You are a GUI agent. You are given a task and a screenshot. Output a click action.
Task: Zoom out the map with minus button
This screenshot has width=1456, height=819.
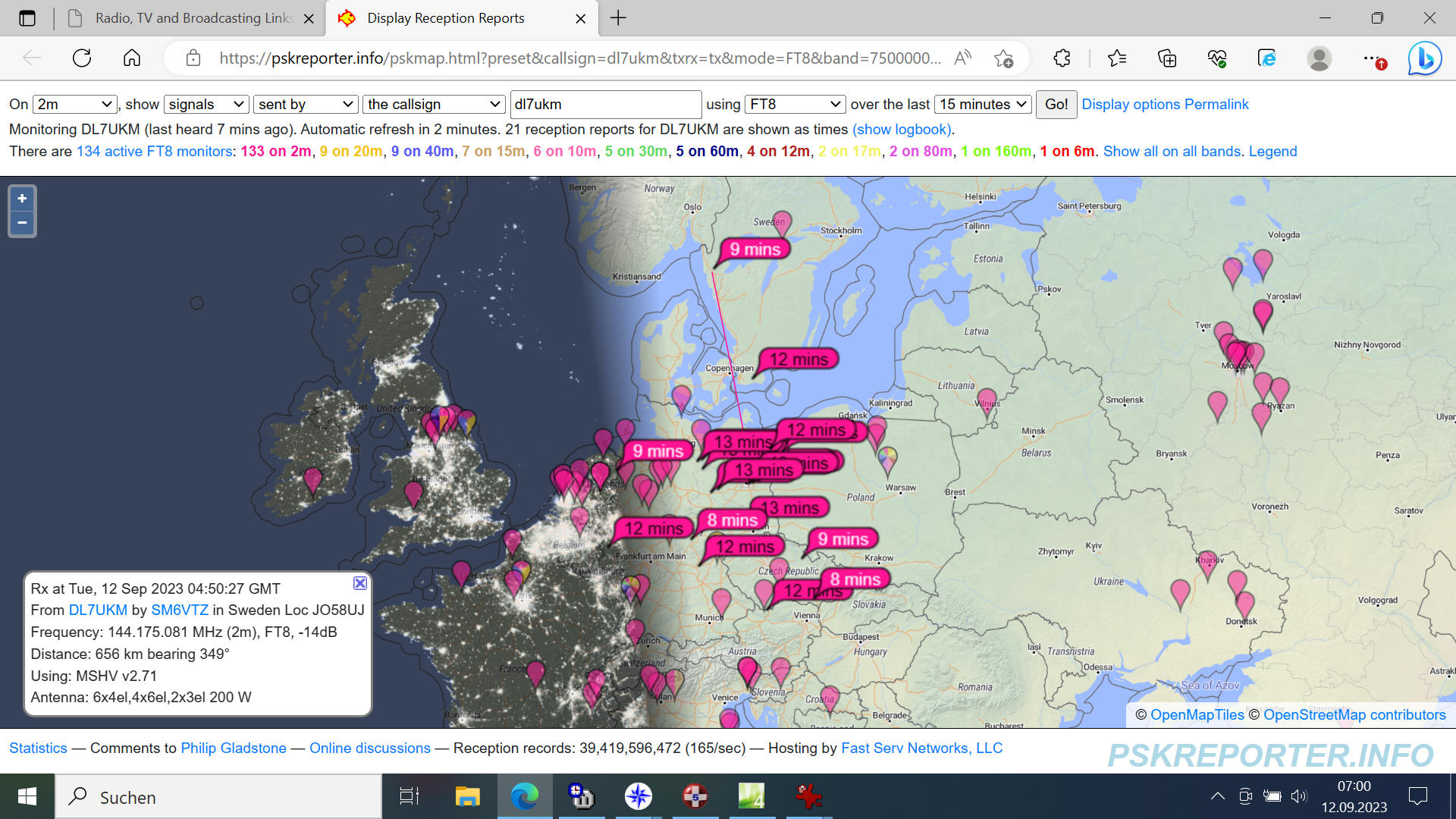point(22,223)
